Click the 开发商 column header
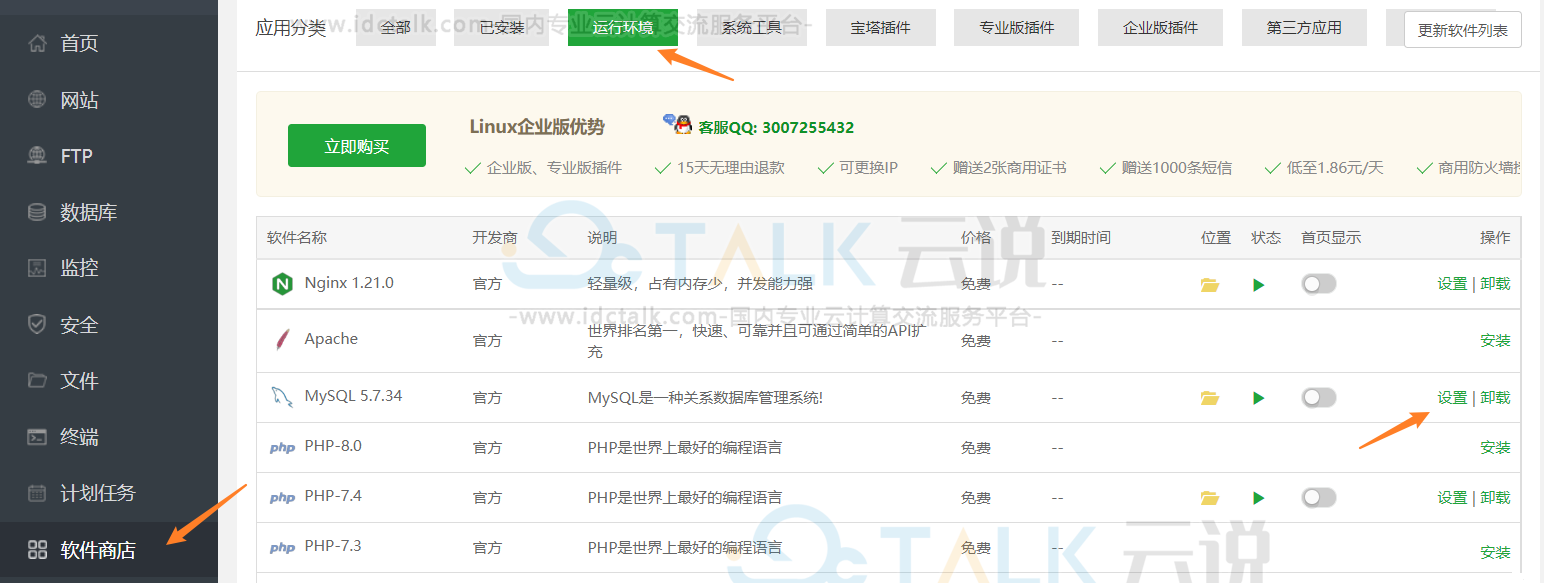The image size is (1544, 583). (x=495, y=238)
